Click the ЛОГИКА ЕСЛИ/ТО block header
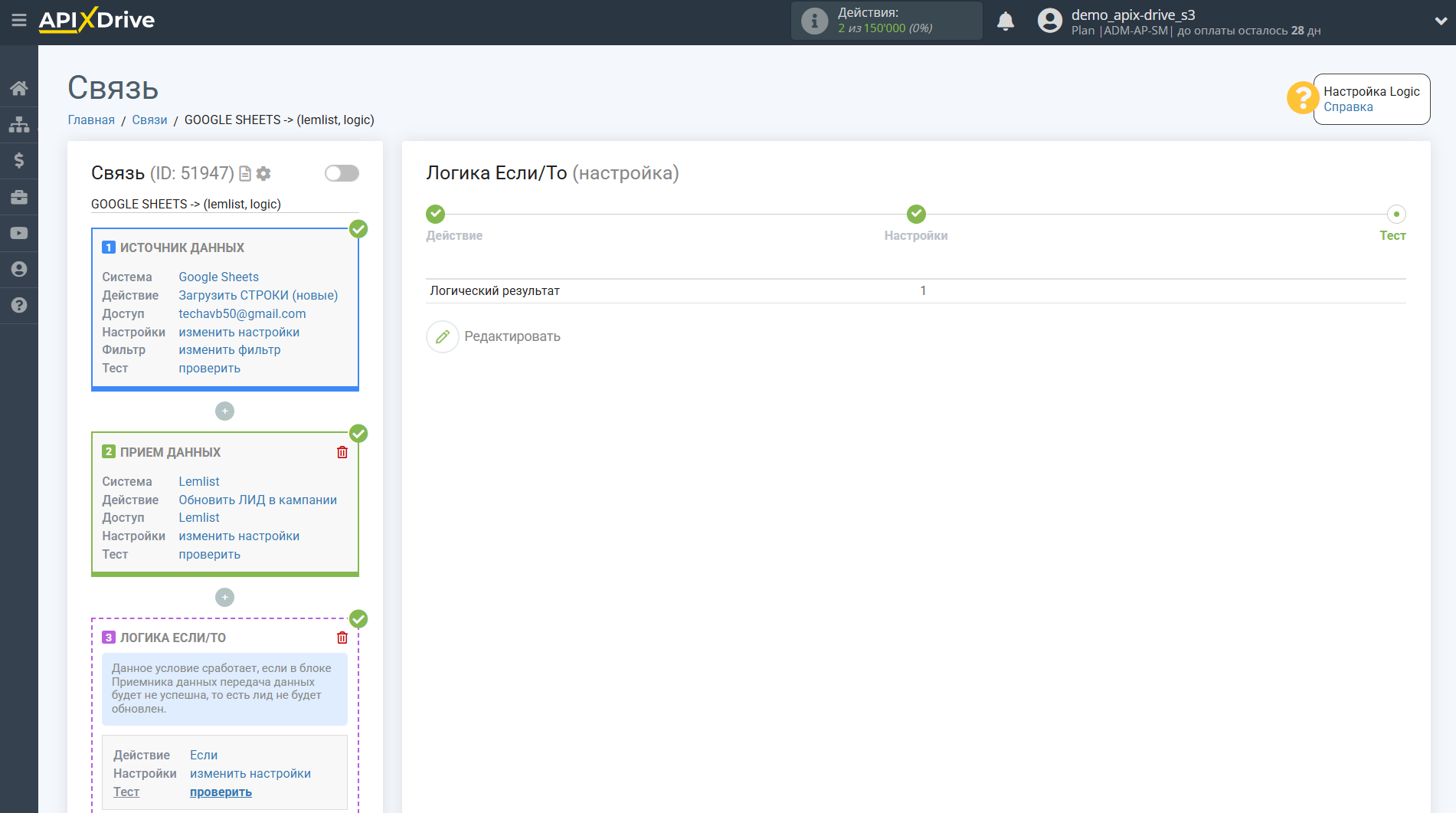 [x=172, y=638]
